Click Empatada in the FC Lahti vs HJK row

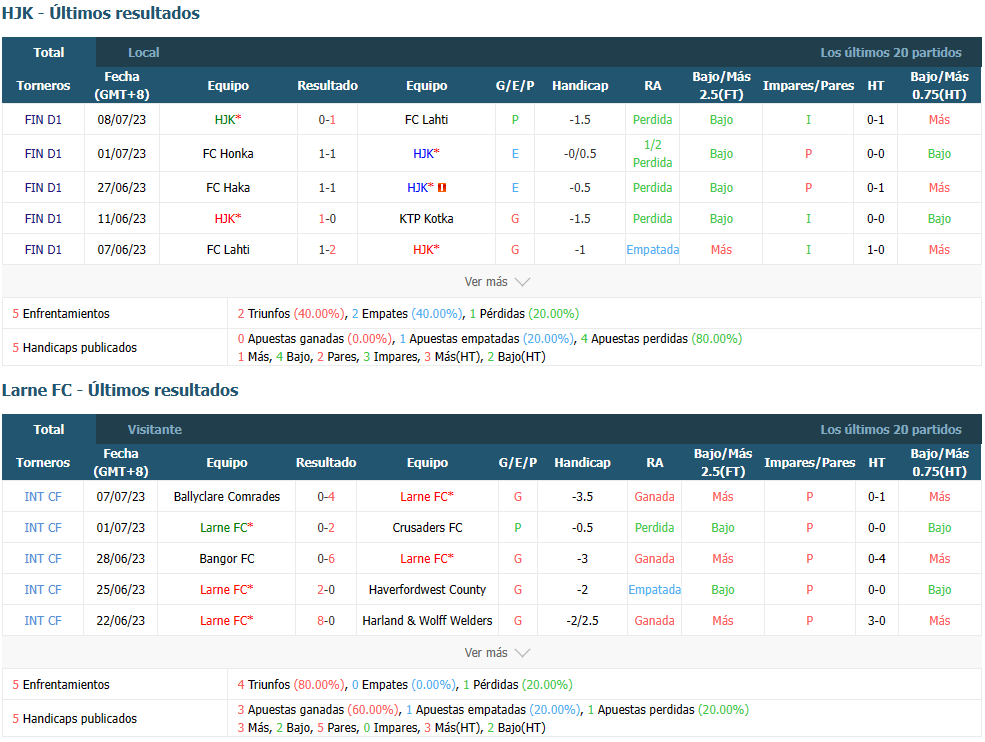click(x=653, y=250)
